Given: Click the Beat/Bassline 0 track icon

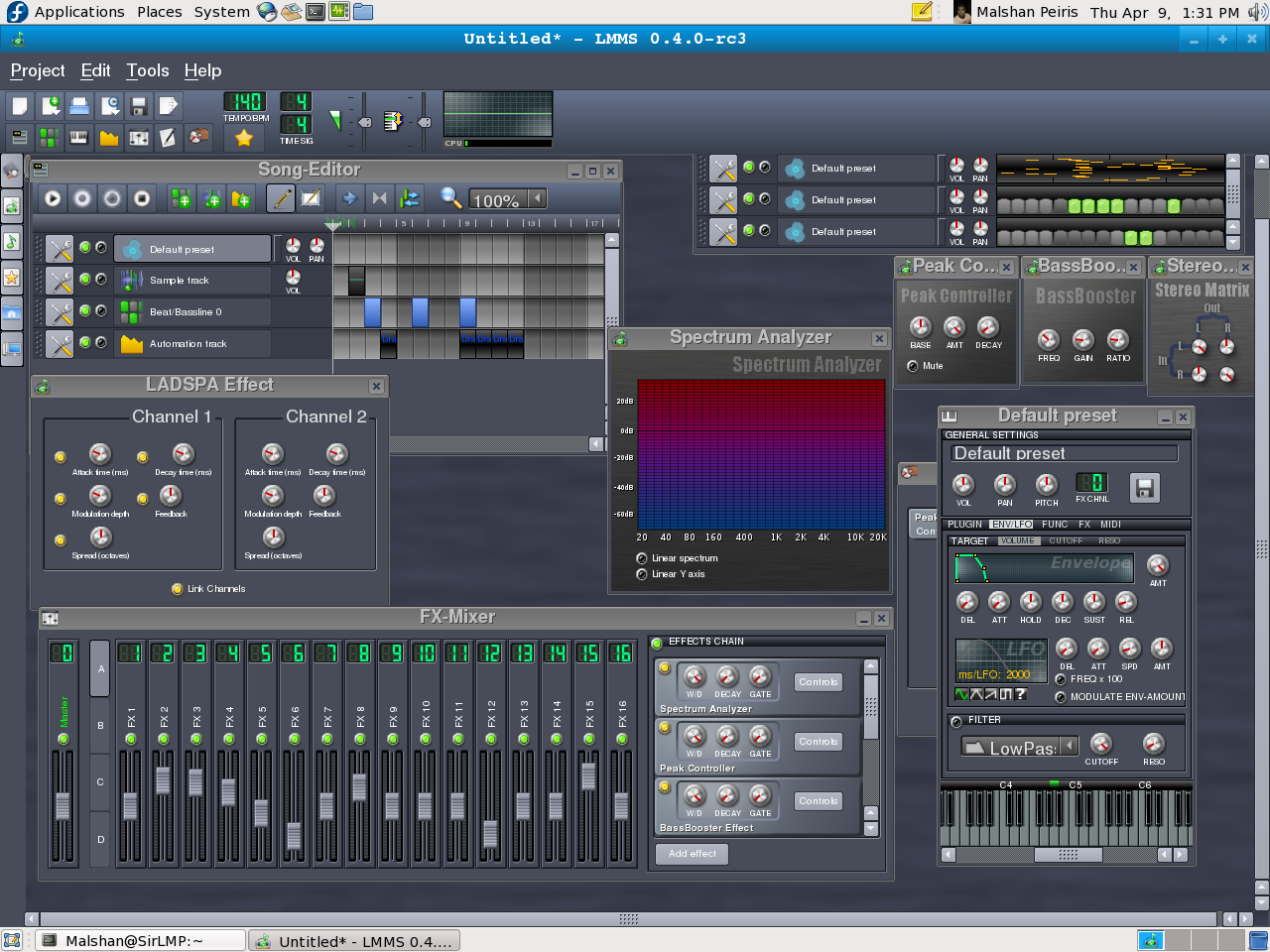Looking at the screenshot, I should coord(131,312).
